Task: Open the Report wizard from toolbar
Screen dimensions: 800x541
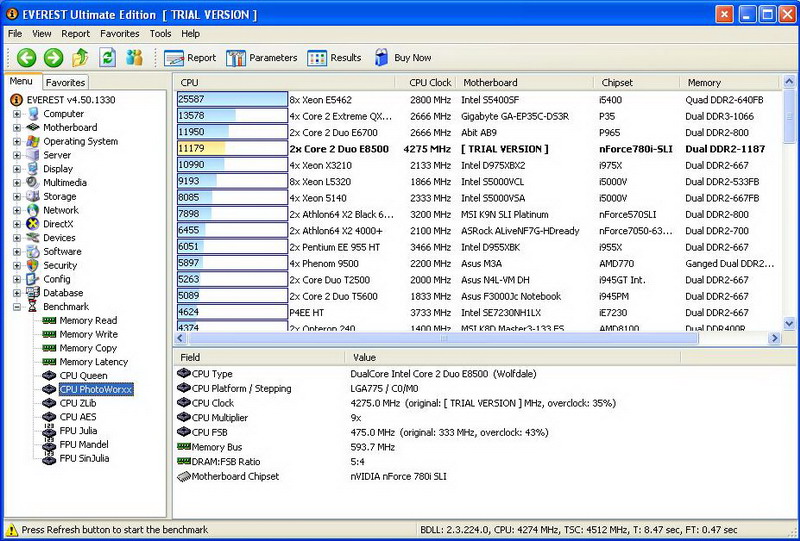Action: click(190, 58)
